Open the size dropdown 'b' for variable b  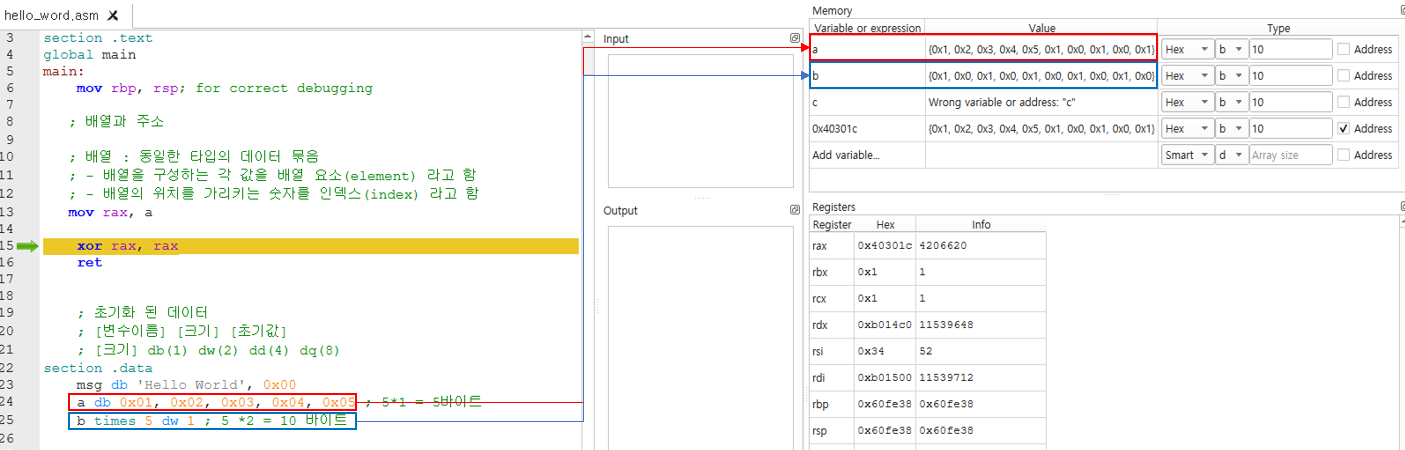click(1231, 76)
